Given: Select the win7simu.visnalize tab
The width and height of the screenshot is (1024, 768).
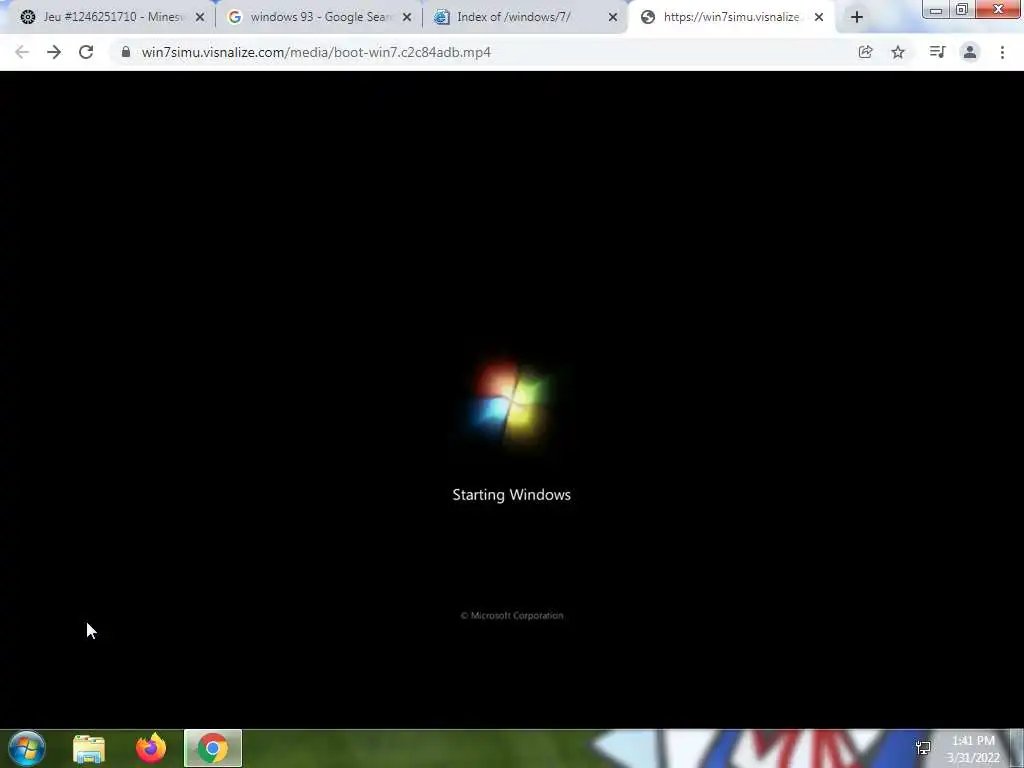Looking at the screenshot, I should click(730, 17).
